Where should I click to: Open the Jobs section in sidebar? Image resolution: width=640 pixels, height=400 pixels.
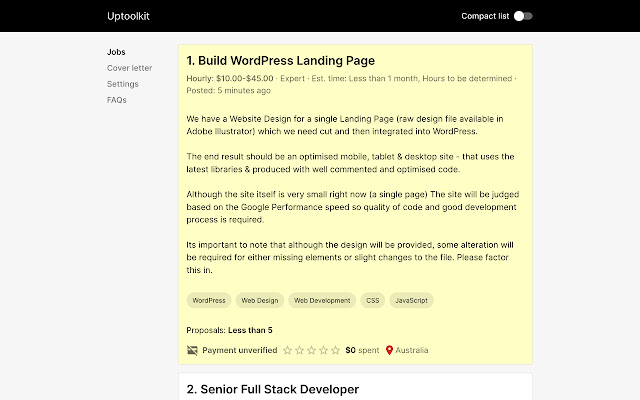click(116, 52)
